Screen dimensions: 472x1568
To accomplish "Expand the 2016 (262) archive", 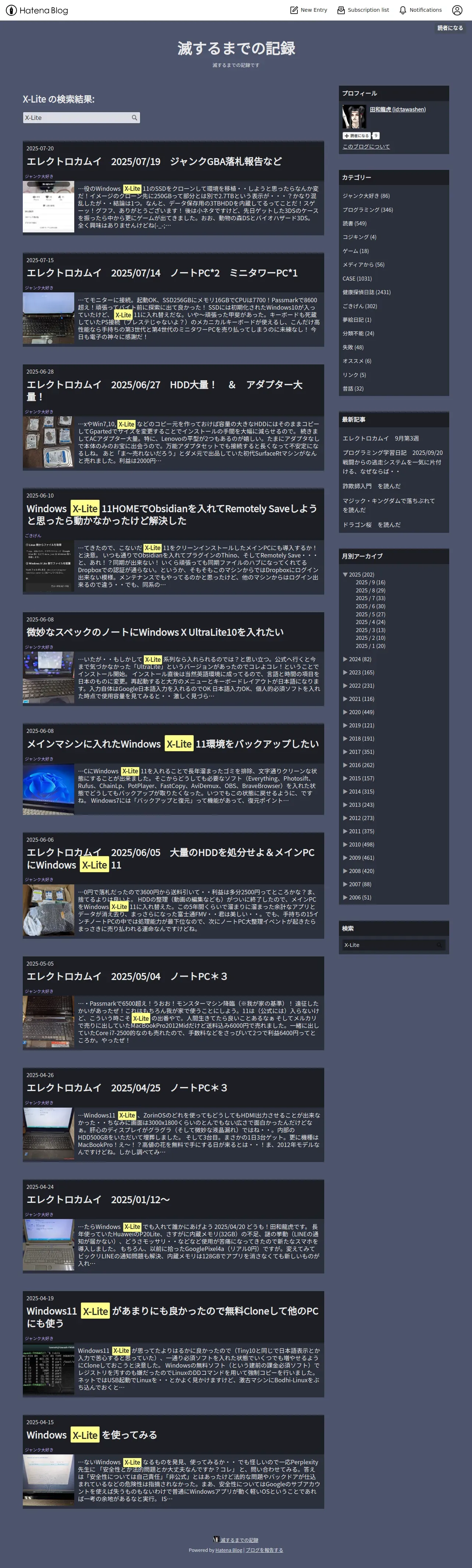I will (x=345, y=765).
